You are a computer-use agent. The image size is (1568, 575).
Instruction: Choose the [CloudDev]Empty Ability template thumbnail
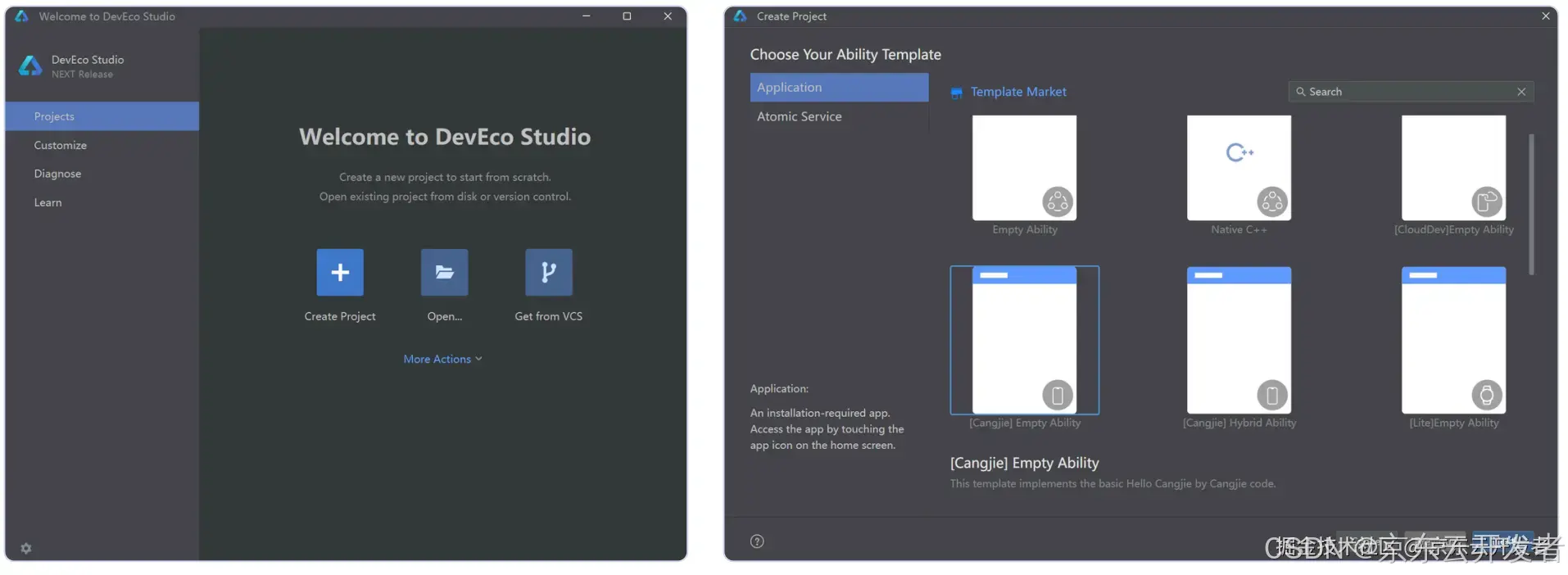1453,168
